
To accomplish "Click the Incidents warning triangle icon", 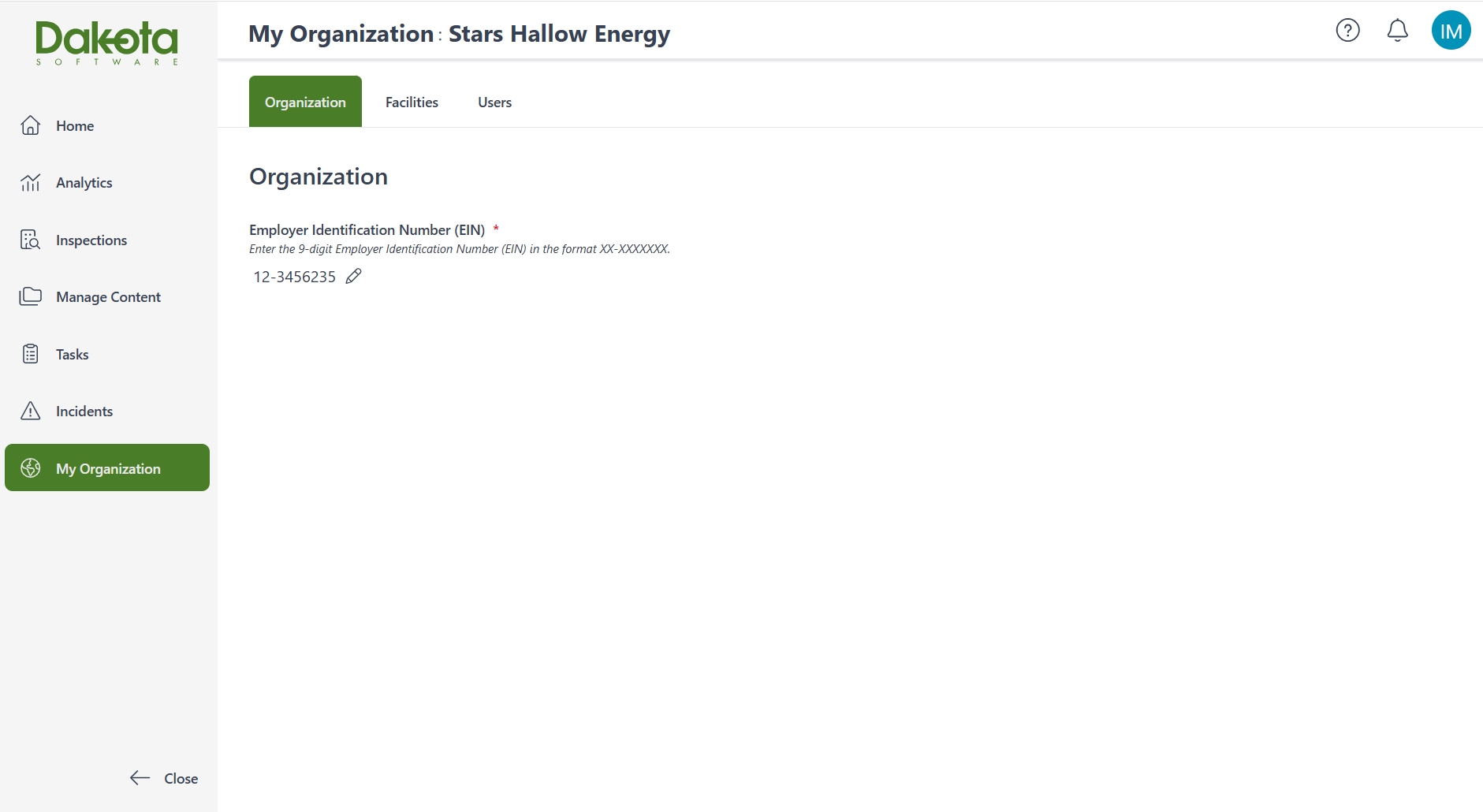I will click(x=30, y=411).
